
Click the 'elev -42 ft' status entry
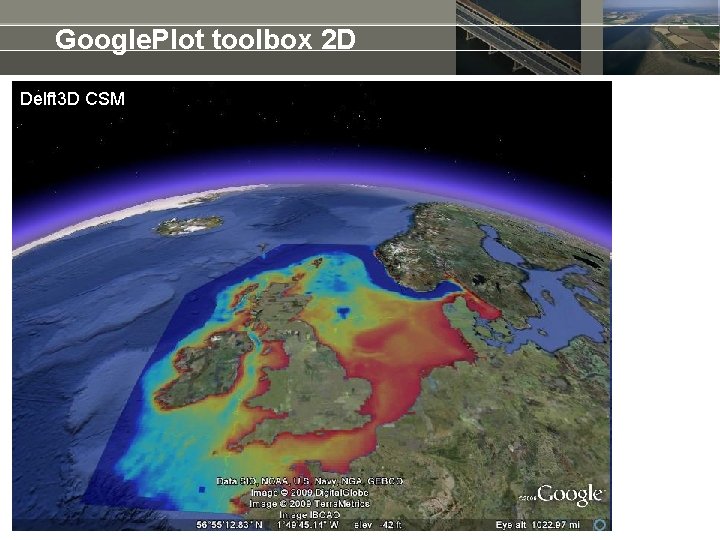tap(378, 524)
